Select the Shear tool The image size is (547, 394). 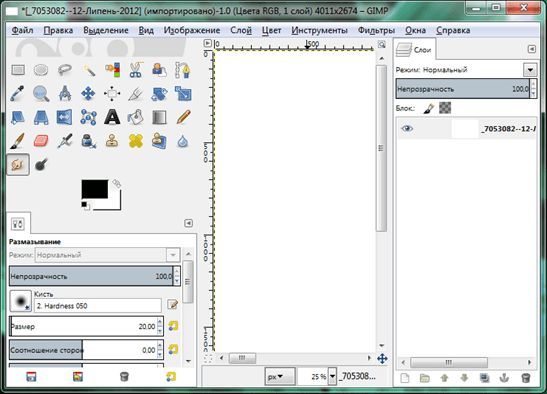pos(18,117)
